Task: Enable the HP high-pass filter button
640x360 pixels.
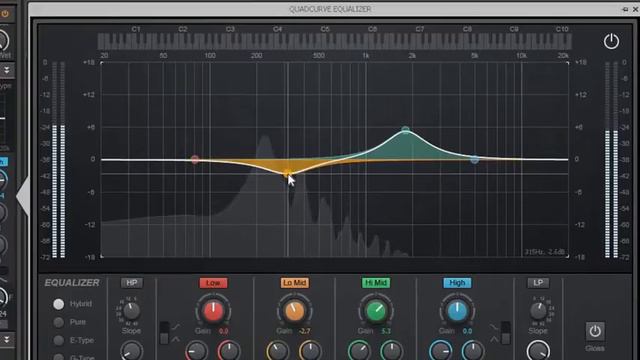Action: tap(131, 282)
